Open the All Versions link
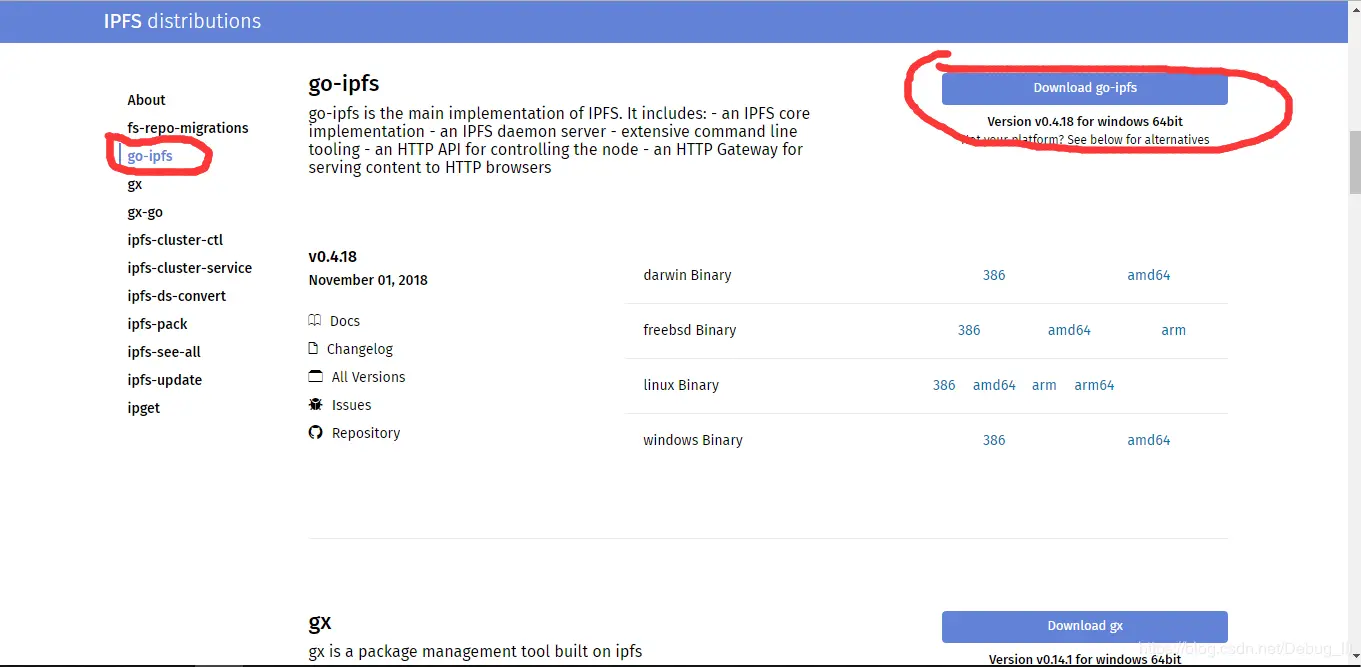 [369, 377]
